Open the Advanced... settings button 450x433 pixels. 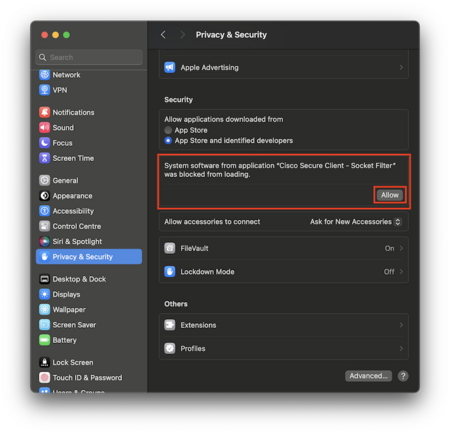pyautogui.click(x=368, y=376)
